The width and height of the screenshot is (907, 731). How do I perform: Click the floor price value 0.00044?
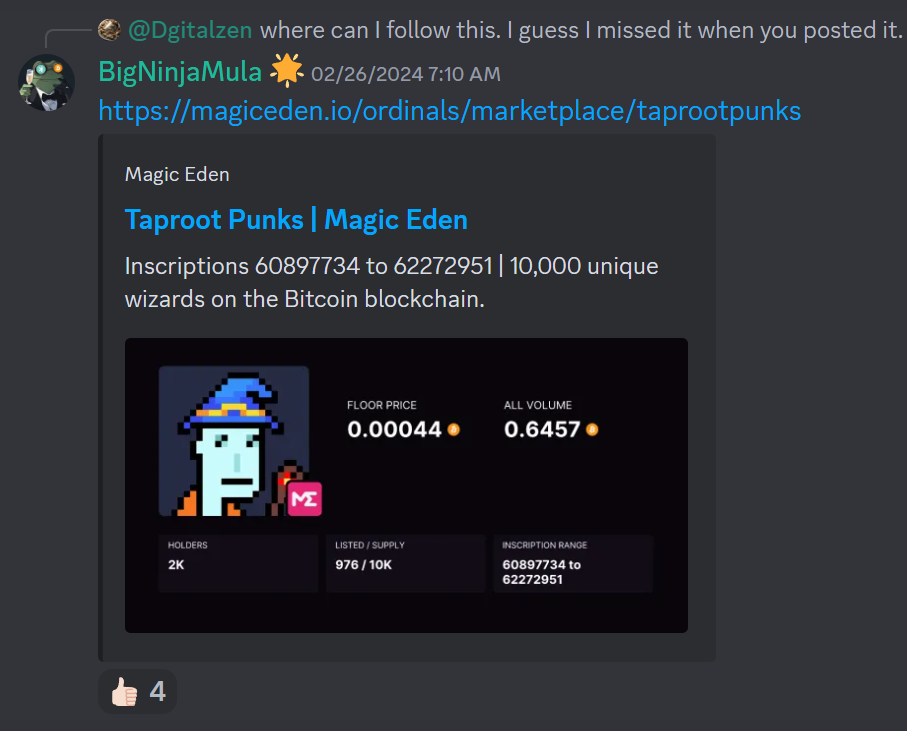[394, 429]
